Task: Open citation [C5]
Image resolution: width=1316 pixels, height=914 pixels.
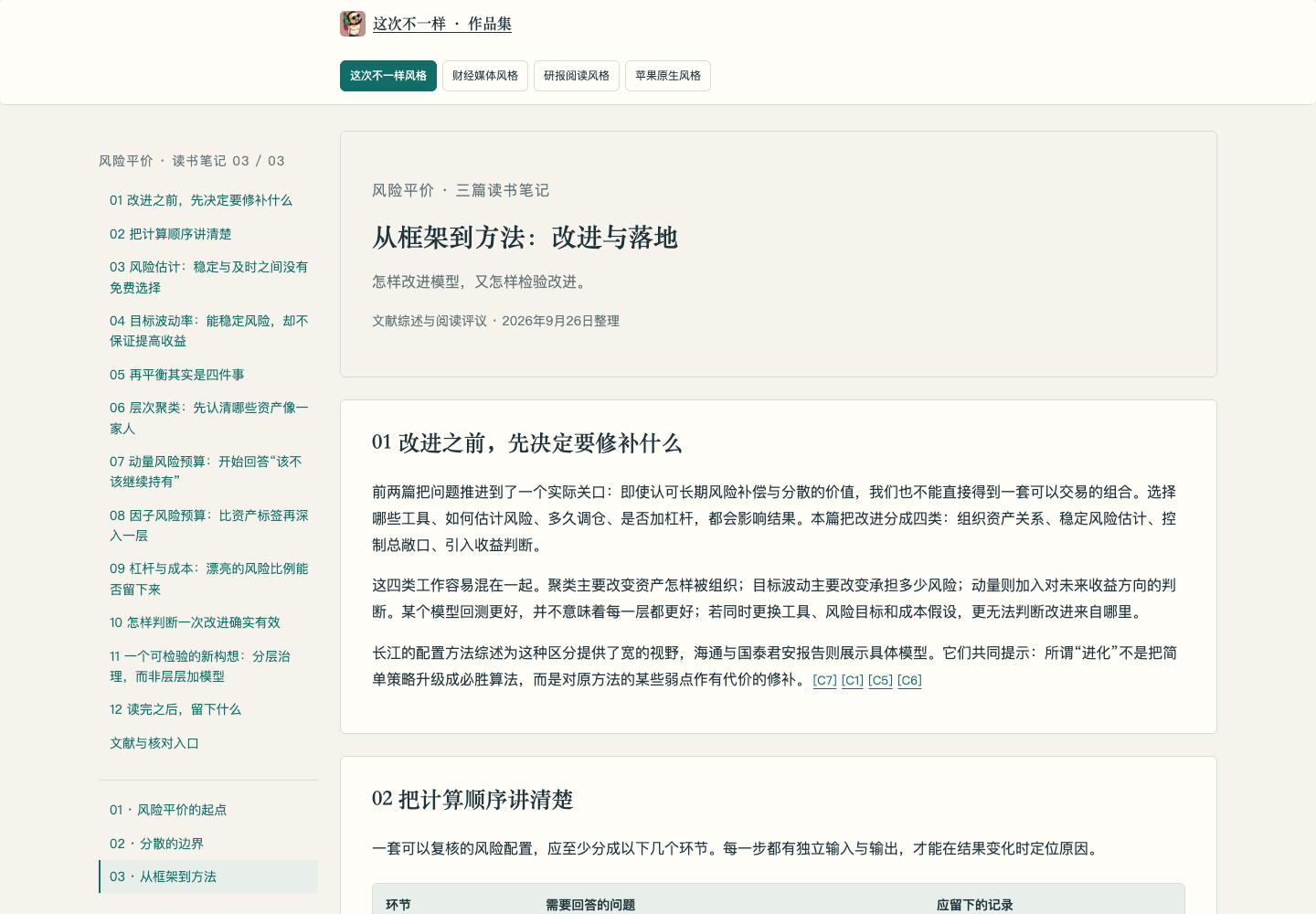Action: [881, 680]
